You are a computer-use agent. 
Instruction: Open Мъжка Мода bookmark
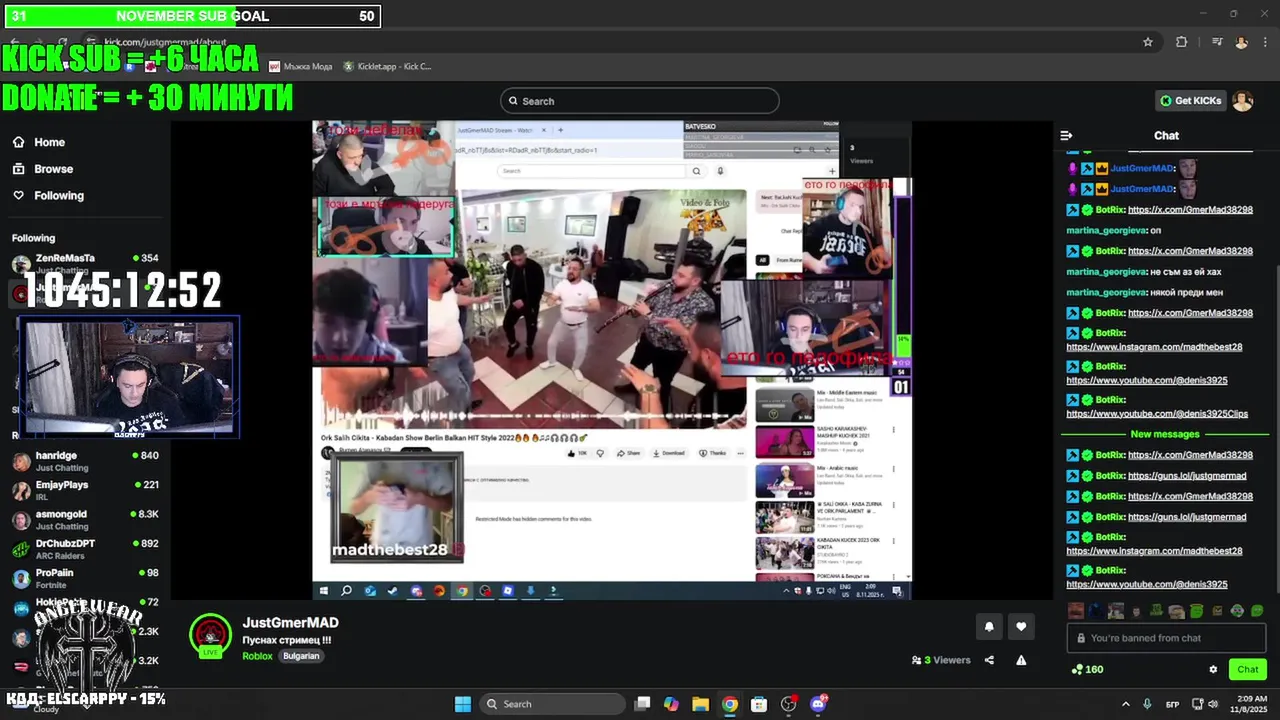[x=301, y=67]
